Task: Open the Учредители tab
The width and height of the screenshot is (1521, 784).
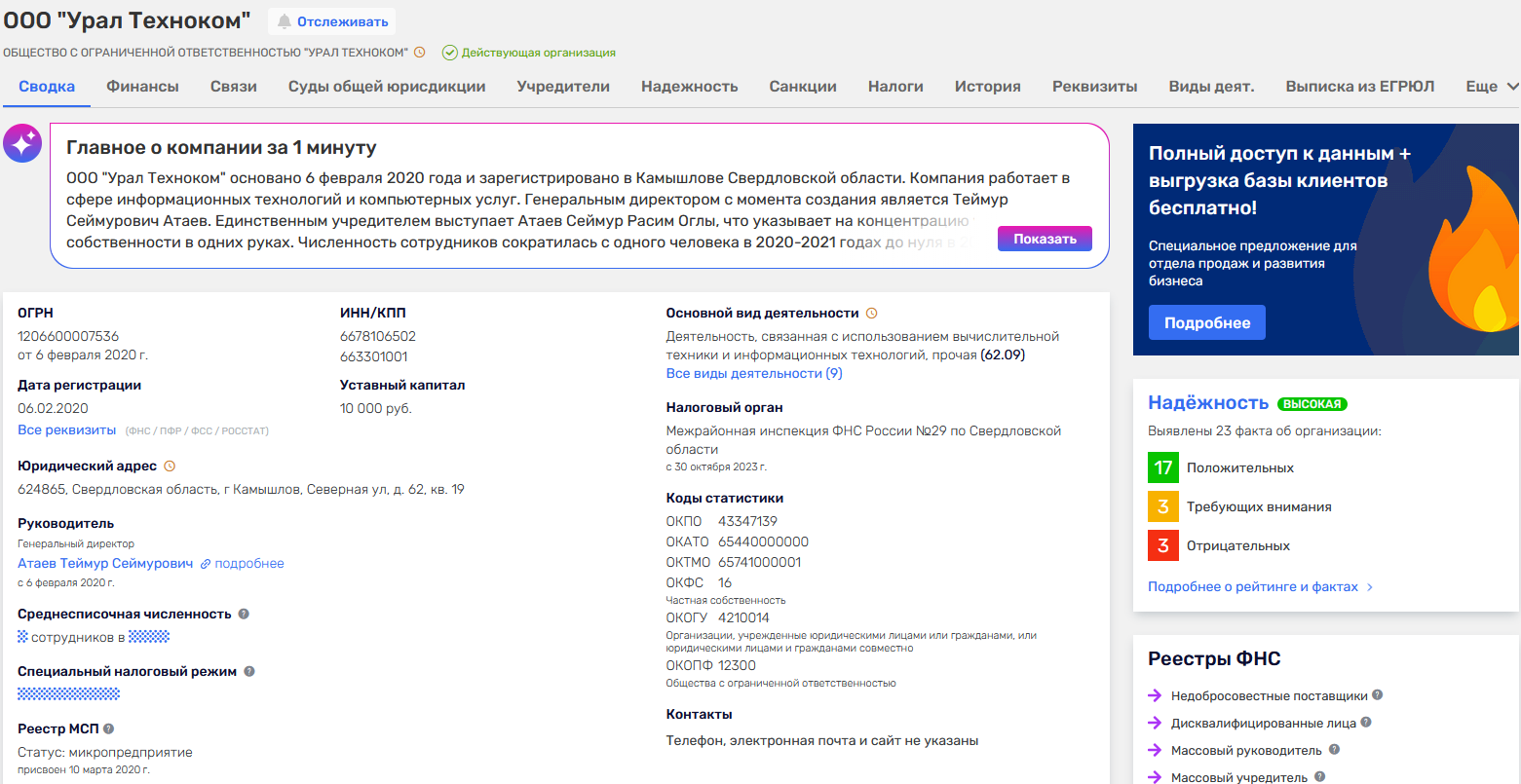Action: [x=563, y=87]
